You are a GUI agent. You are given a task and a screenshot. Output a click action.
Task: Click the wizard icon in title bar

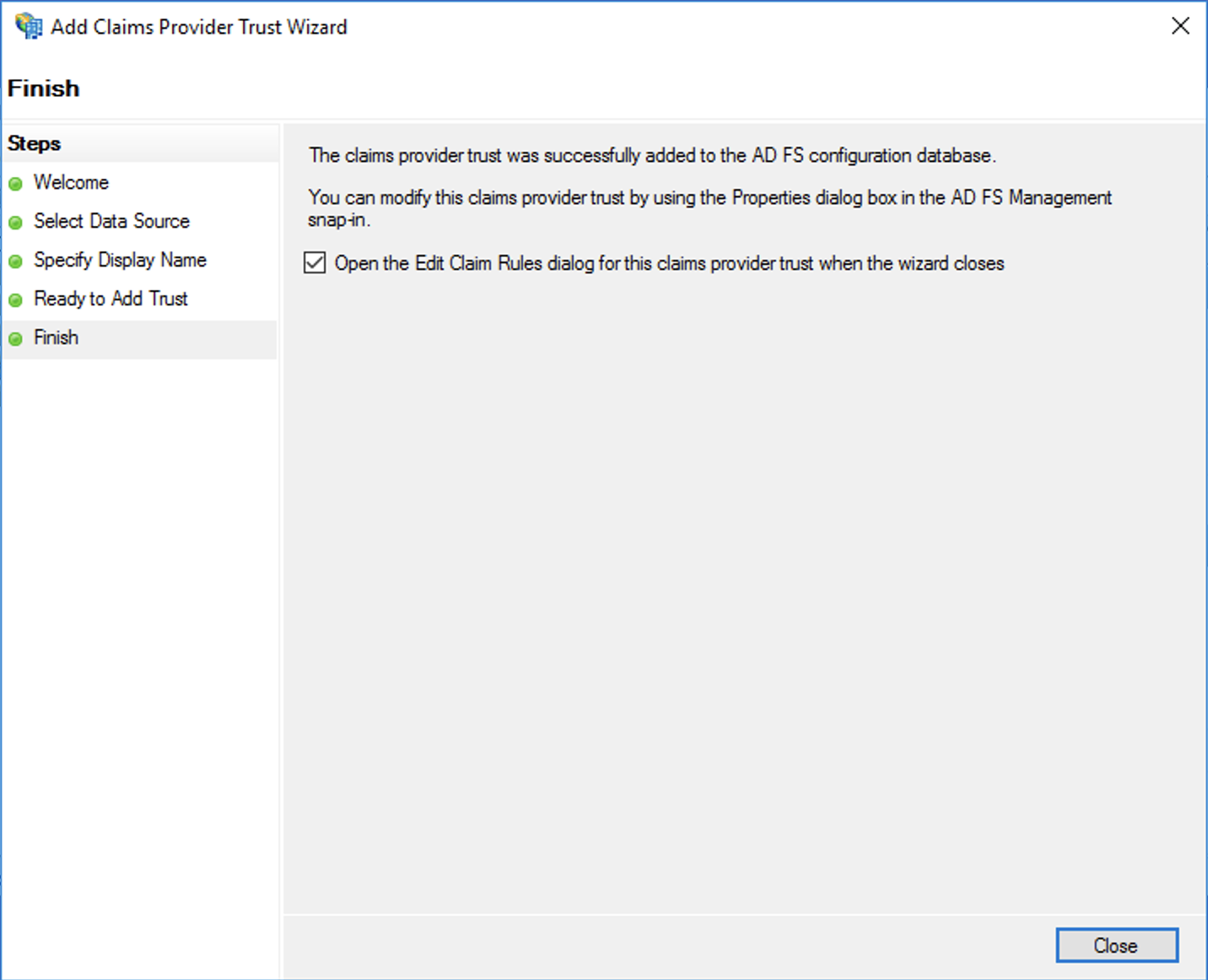[x=28, y=26]
